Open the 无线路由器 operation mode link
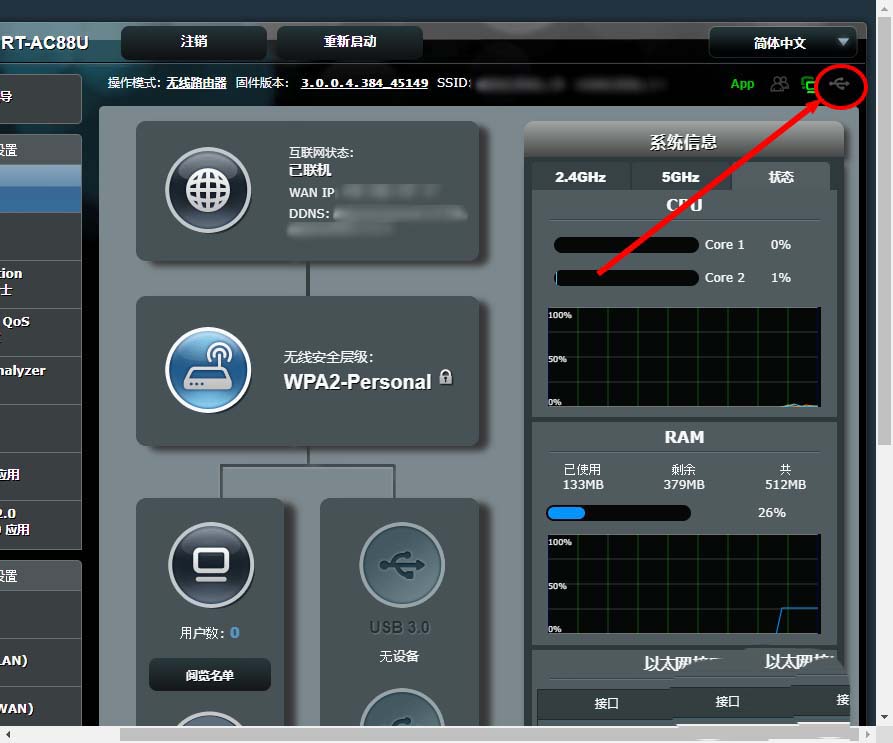893x743 pixels. click(196, 83)
